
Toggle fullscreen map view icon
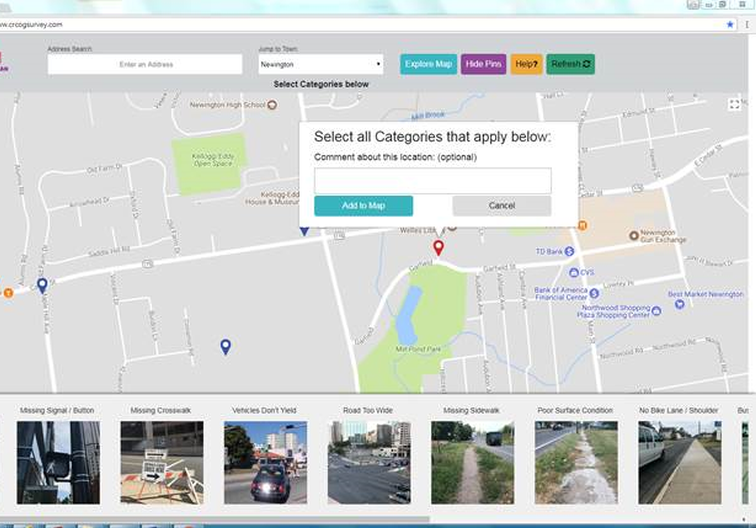(x=734, y=104)
